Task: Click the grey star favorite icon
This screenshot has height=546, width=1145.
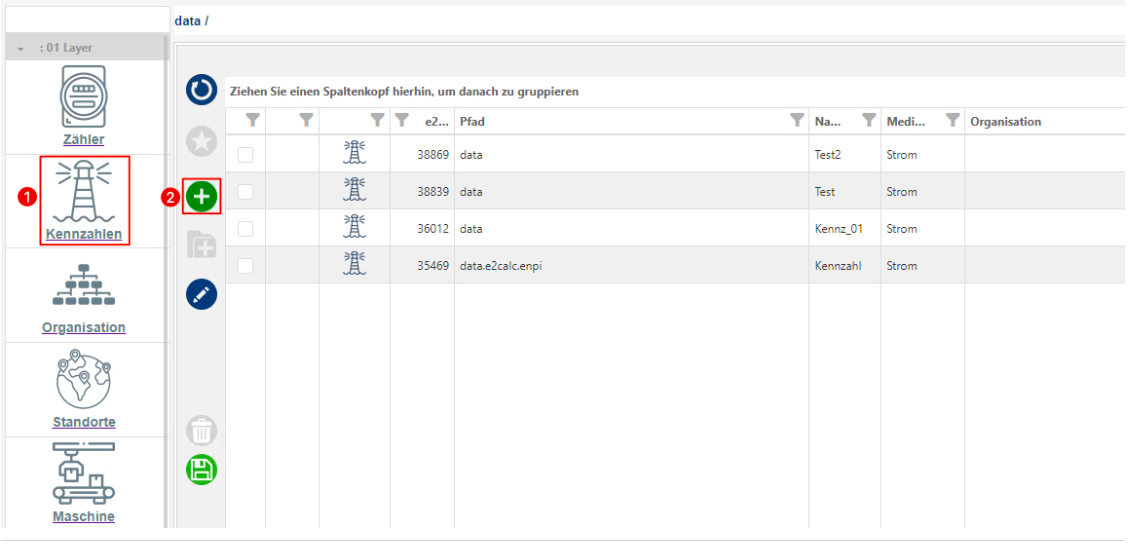Action: (x=202, y=142)
